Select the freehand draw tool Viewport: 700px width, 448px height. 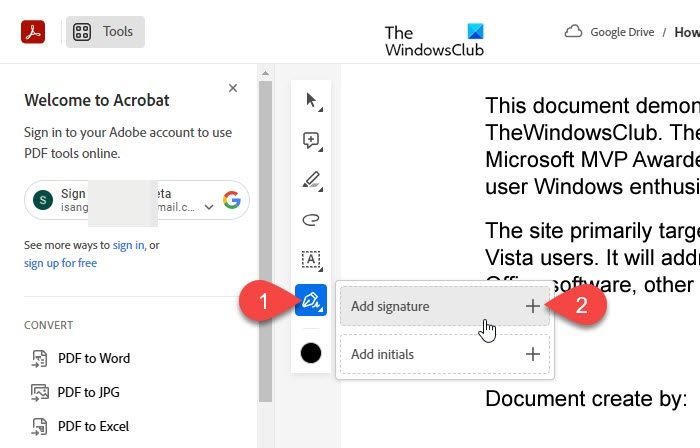[x=311, y=220]
